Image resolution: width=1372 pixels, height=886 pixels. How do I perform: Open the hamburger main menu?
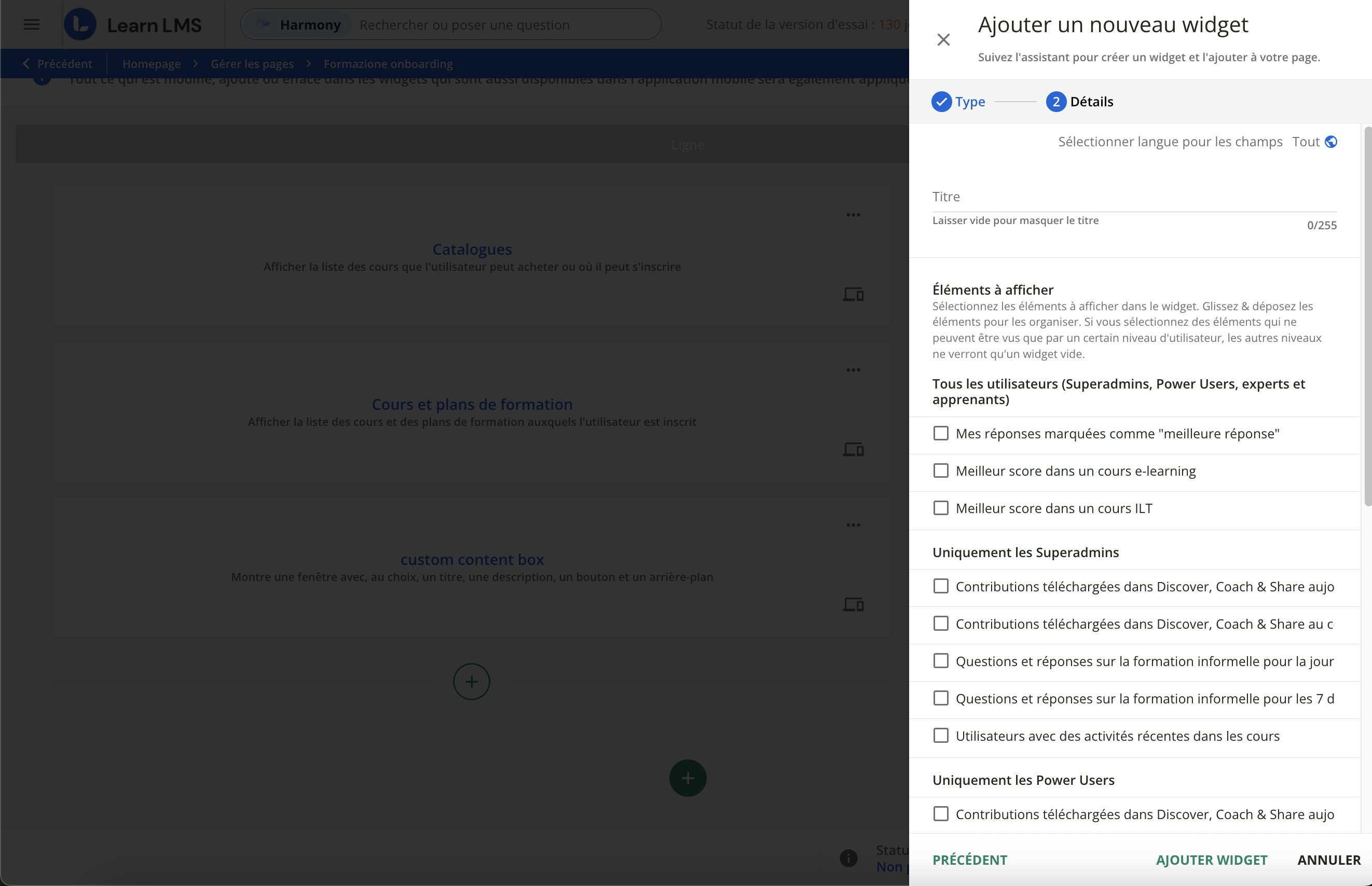[32, 24]
